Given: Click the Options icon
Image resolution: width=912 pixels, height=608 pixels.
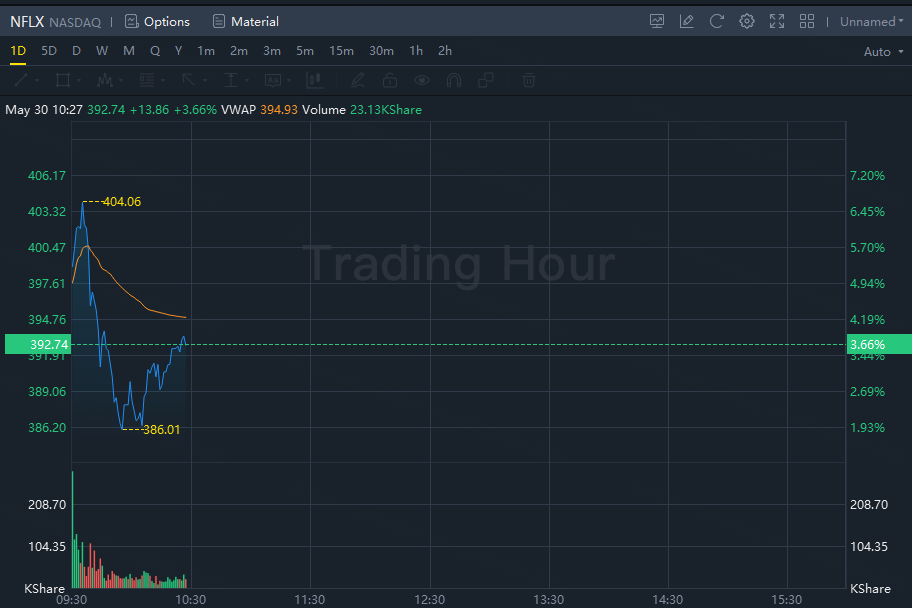Looking at the screenshot, I should click(x=132, y=22).
